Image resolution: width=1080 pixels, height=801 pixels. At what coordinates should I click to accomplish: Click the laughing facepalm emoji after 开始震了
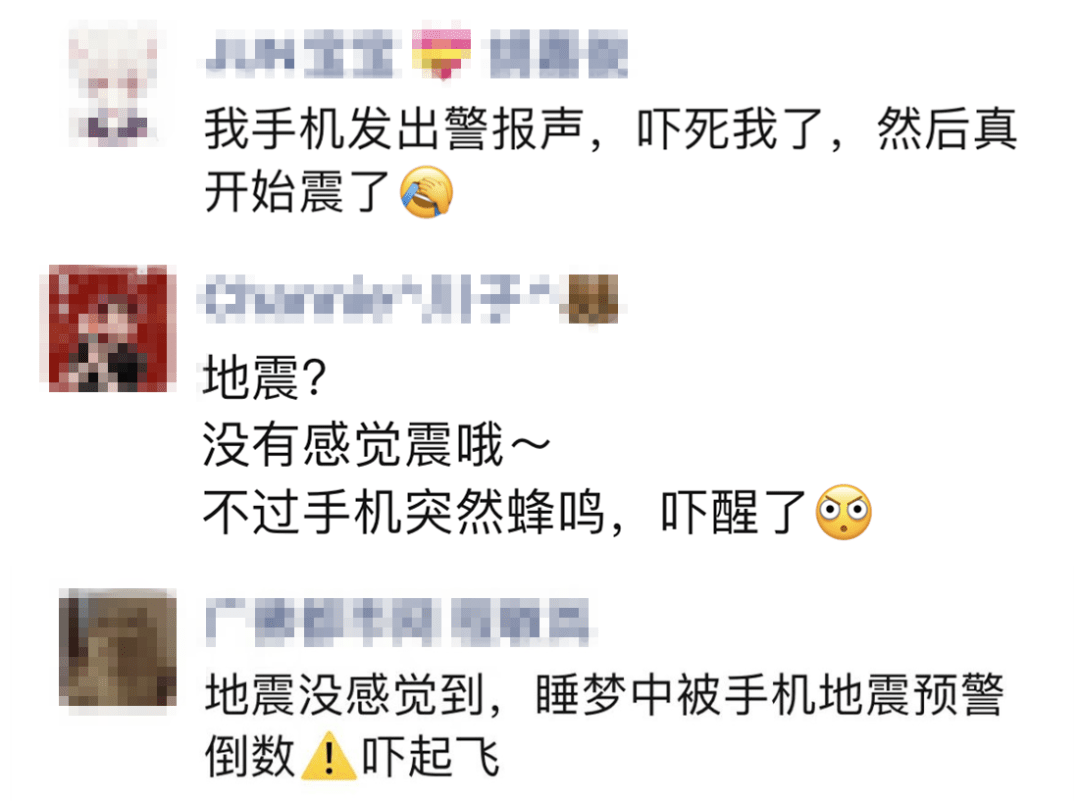point(426,192)
